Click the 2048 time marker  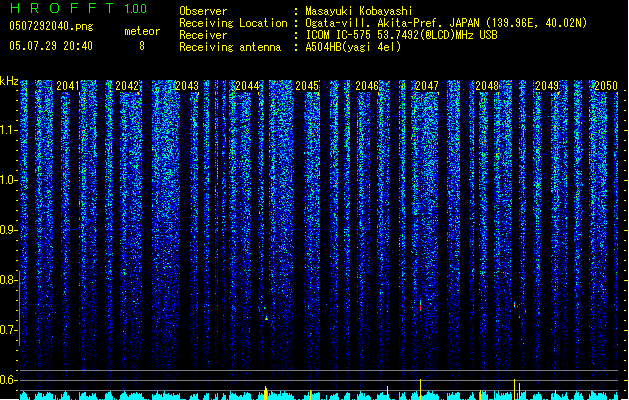pyautogui.click(x=487, y=86)
